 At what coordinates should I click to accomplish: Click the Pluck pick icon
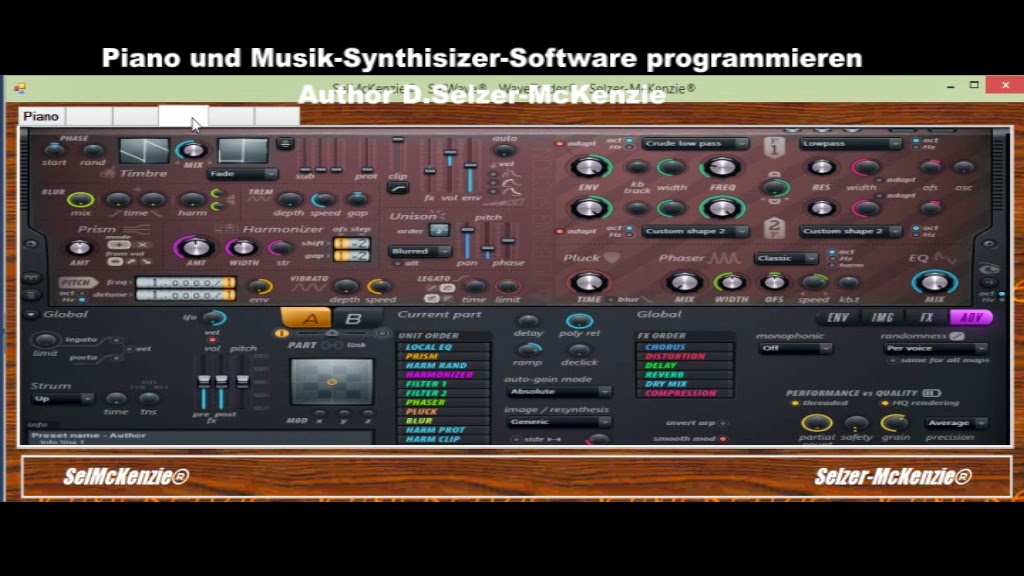pyautogui.click(x=611, y=258)
